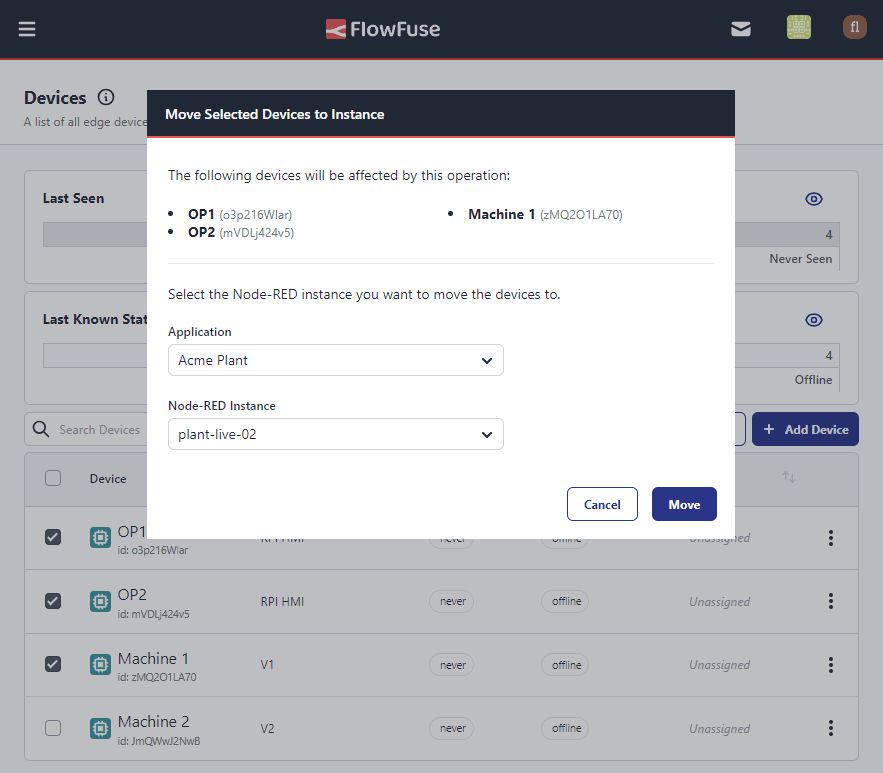Open the Application dropdown showing Acme Plant

pos(335,360)
